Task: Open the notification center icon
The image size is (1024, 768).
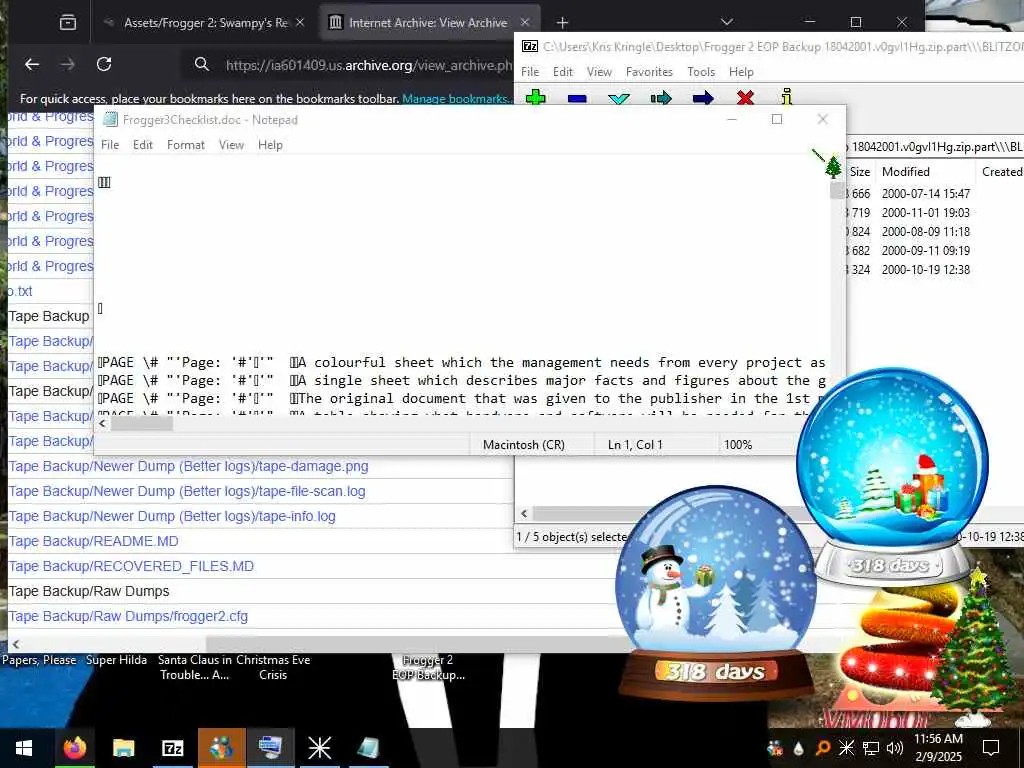Action: [991, 748]
